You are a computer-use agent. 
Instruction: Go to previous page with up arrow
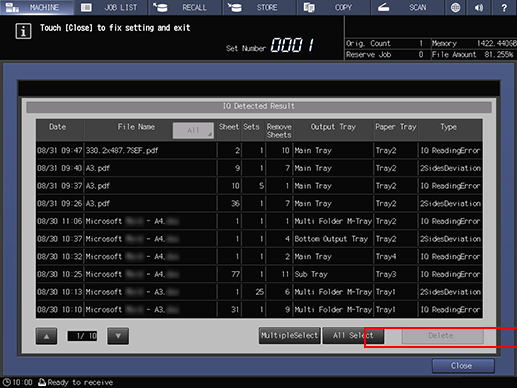[46, 336]
